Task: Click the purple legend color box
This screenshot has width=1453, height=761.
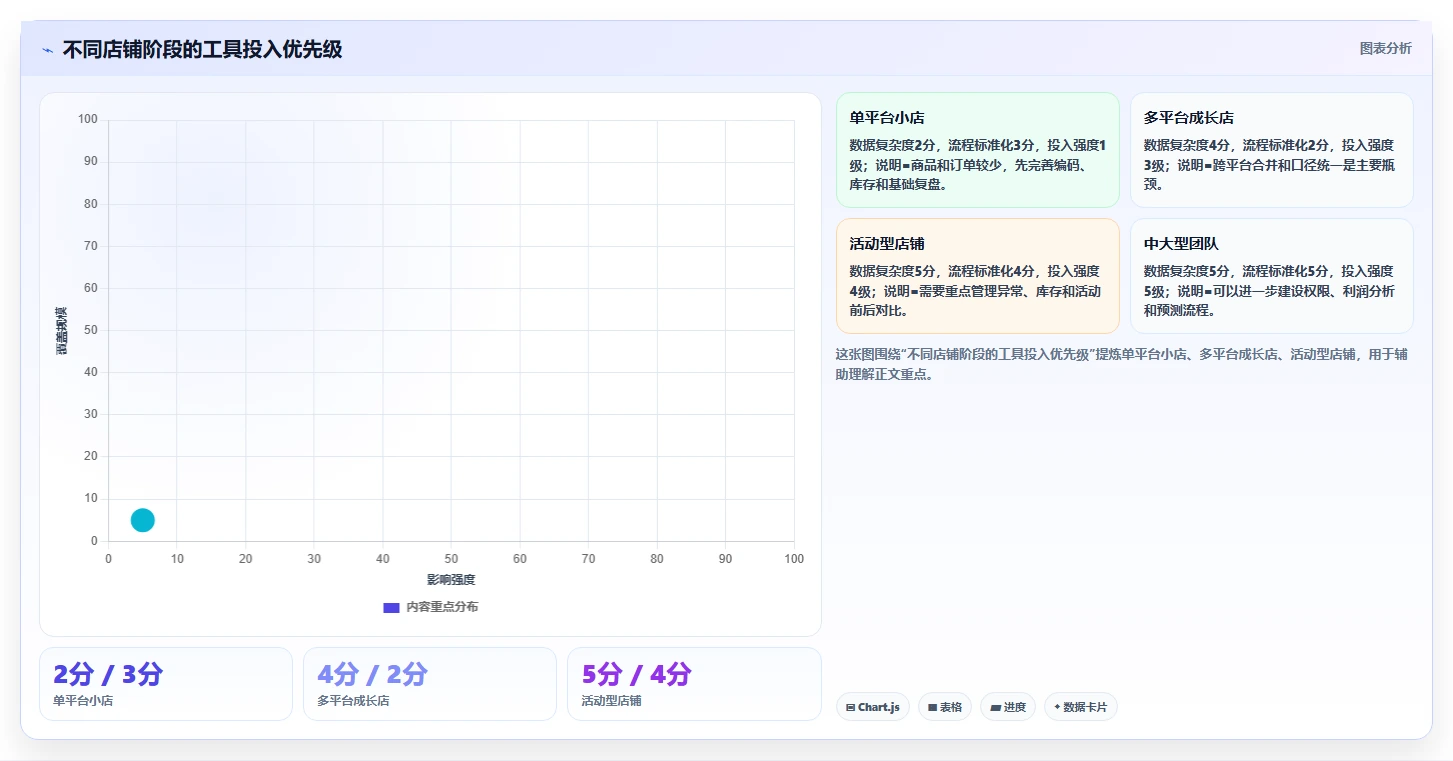Action: click(392, 607)
